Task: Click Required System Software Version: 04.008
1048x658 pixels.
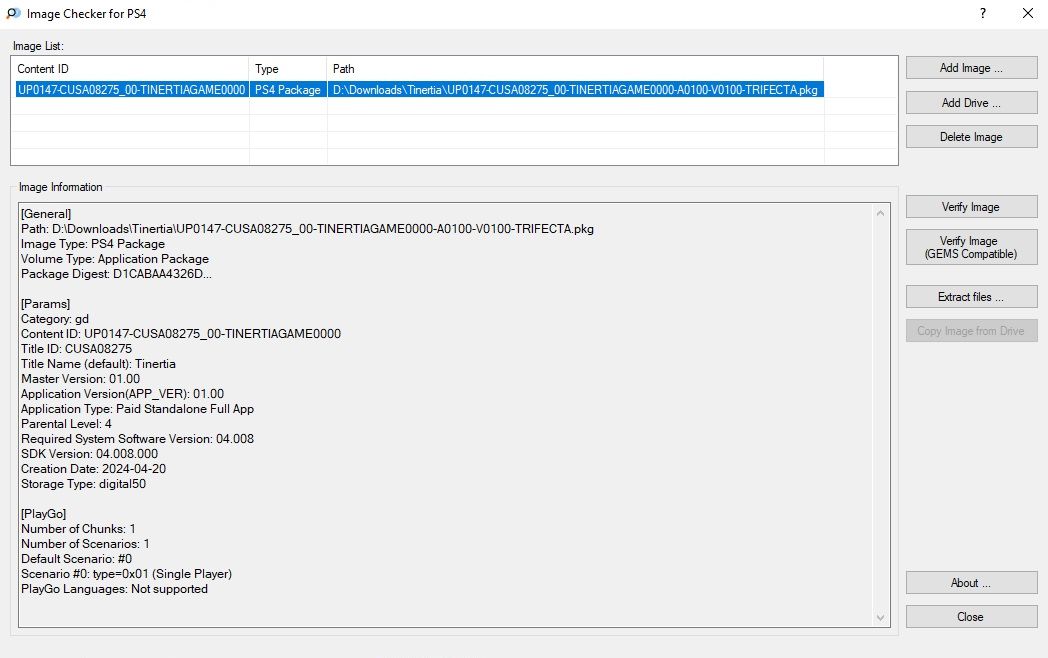Action: click(138, 439)
